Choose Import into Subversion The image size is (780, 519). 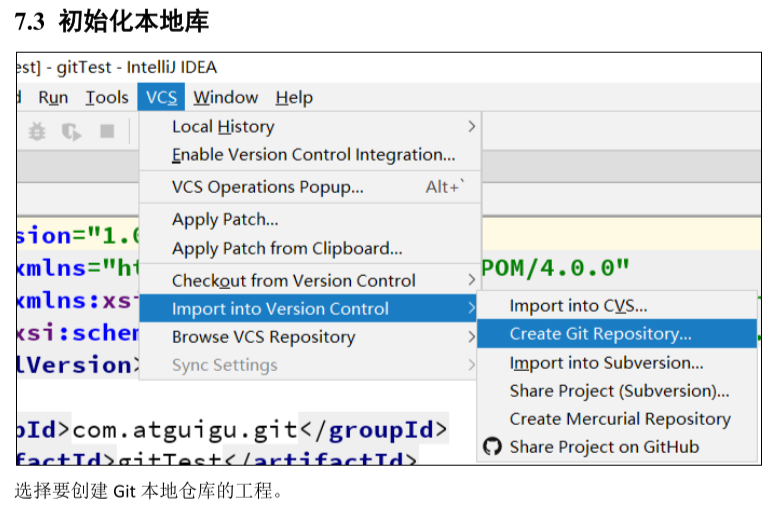pos(617,363)
